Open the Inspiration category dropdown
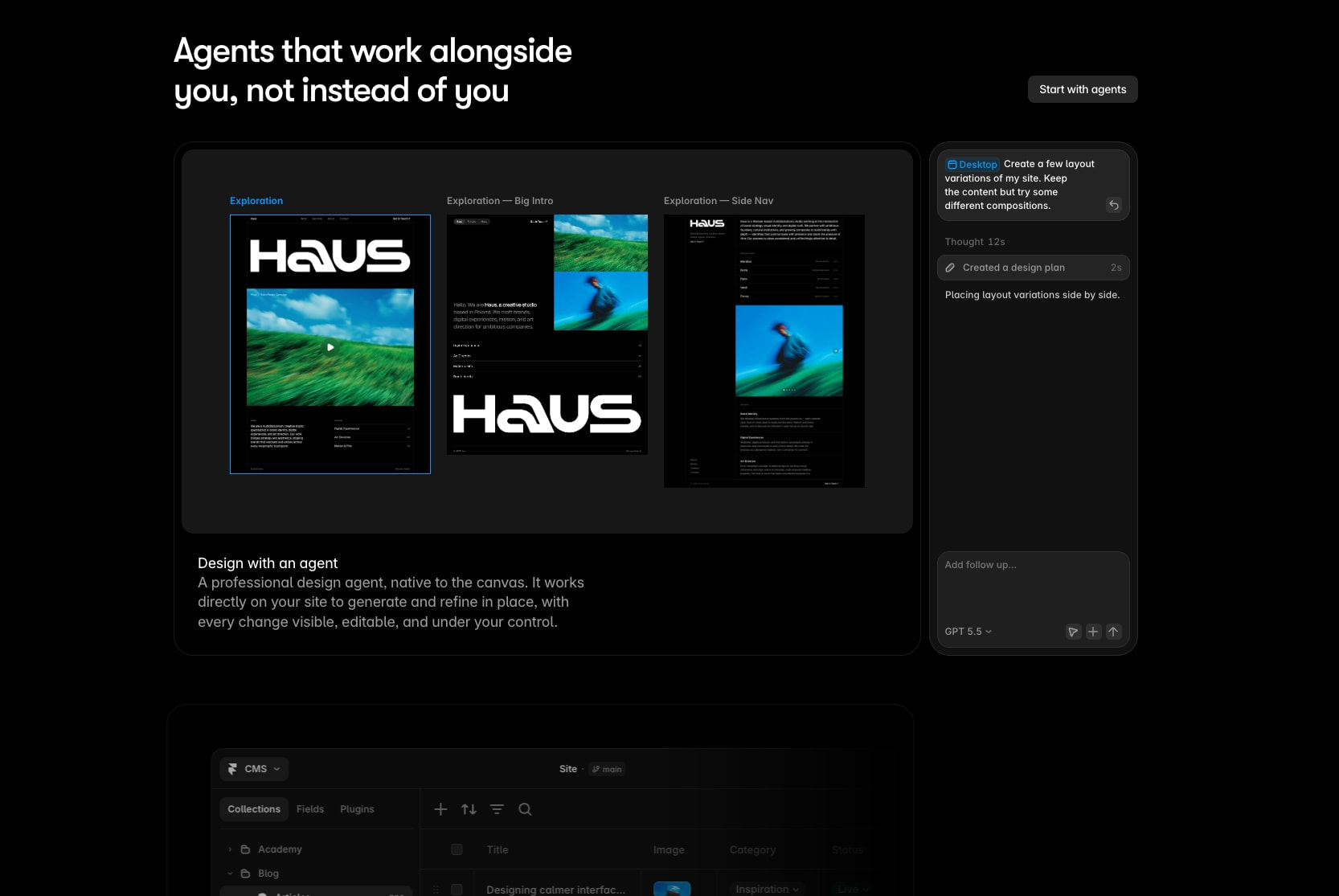Viewport: 1339px width, 896px height. (x=768, y=889)
